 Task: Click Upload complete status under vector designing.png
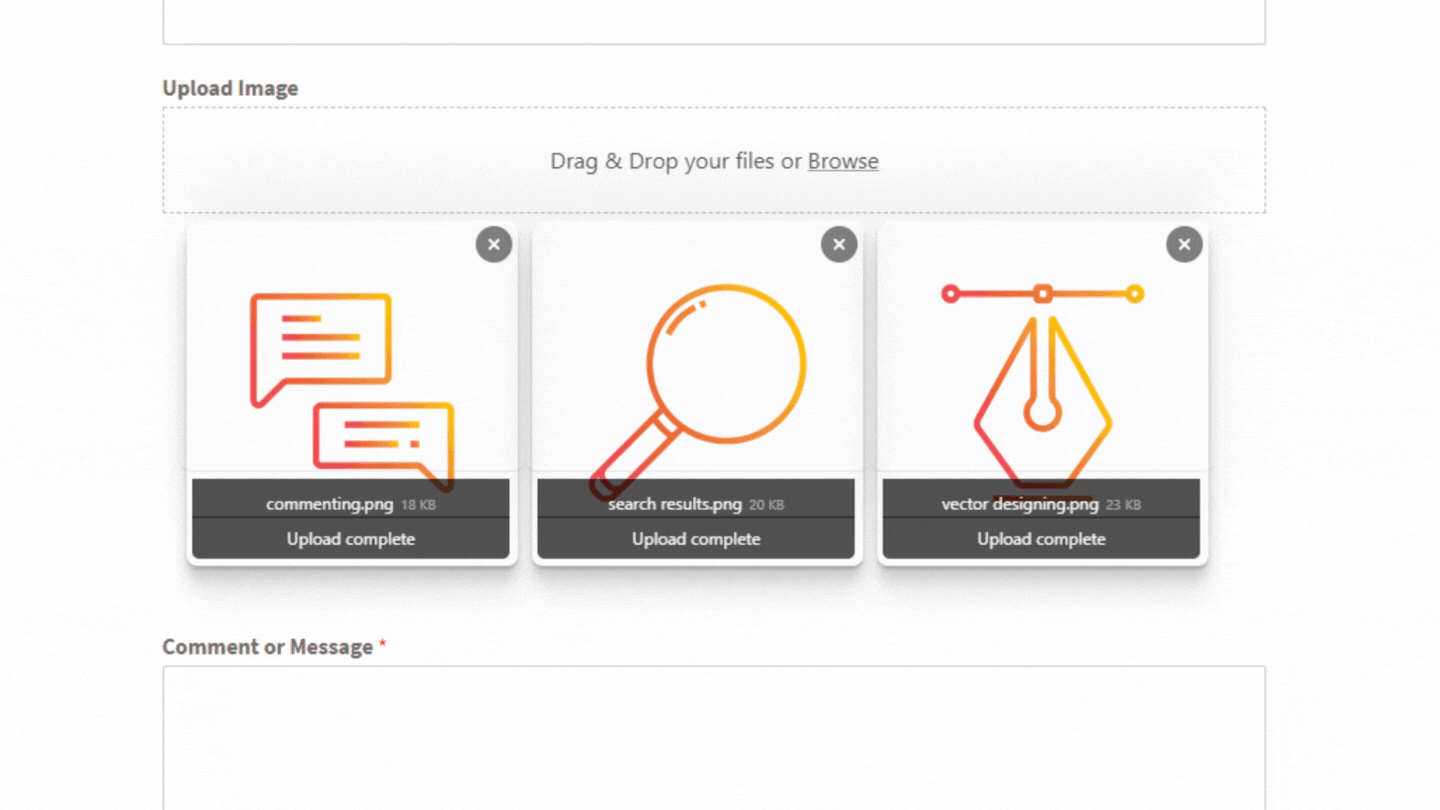[1041, 539]
